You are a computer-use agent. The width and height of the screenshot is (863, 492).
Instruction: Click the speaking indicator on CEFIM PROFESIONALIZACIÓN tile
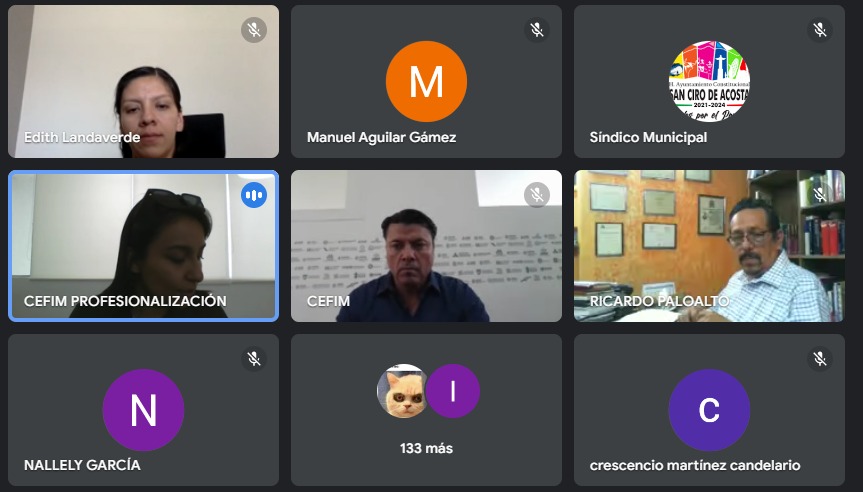coord(254,195)
